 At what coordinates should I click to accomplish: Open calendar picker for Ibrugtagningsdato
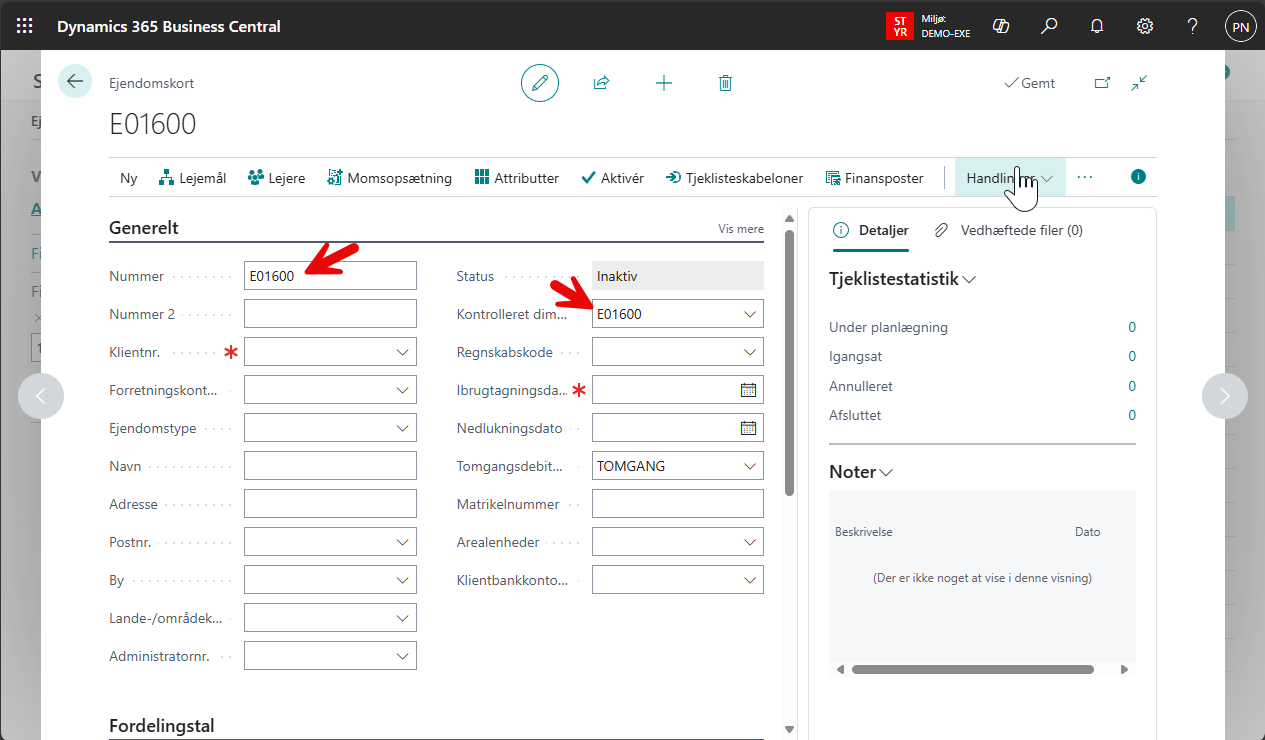(x=748, y=390)
